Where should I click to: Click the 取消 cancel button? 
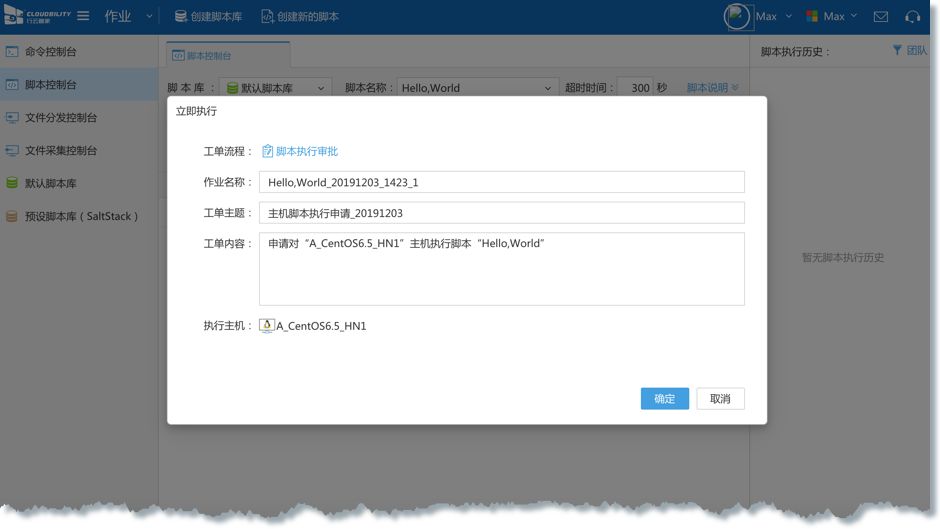click(720, 399)
